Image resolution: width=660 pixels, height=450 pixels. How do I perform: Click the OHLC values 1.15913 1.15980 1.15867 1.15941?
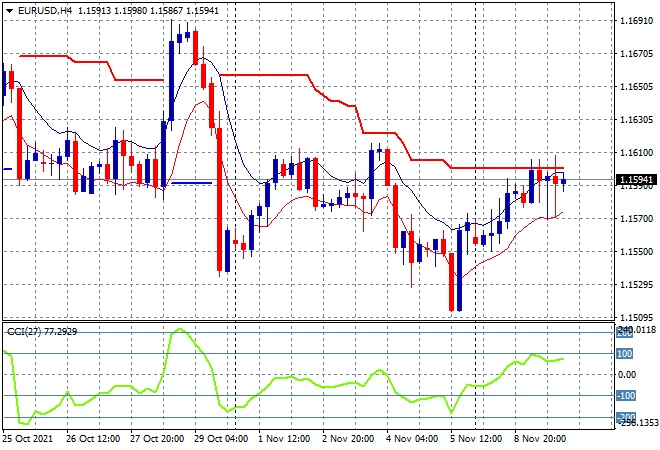click(x=149, y=11)
